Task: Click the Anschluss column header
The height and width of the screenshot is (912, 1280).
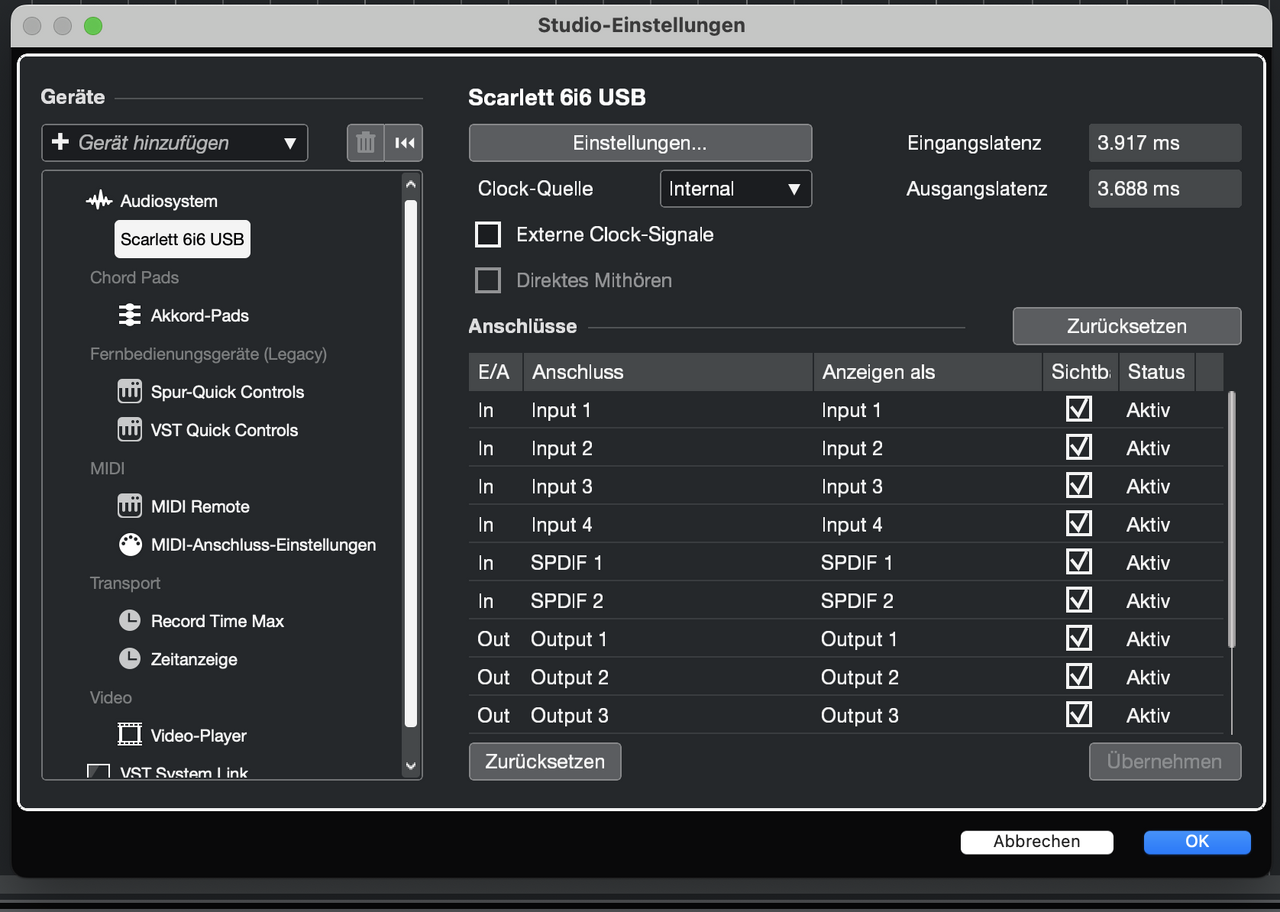Action: (668, 372)
